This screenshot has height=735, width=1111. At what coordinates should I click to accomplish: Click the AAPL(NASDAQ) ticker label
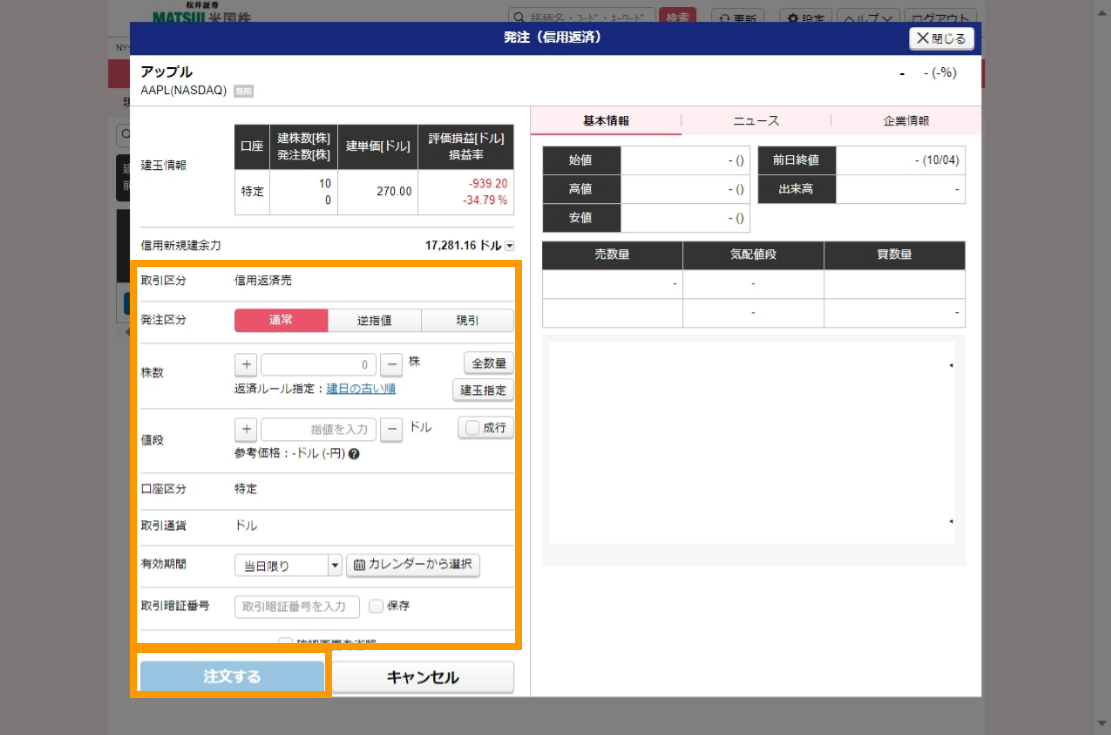pos(184,90)
